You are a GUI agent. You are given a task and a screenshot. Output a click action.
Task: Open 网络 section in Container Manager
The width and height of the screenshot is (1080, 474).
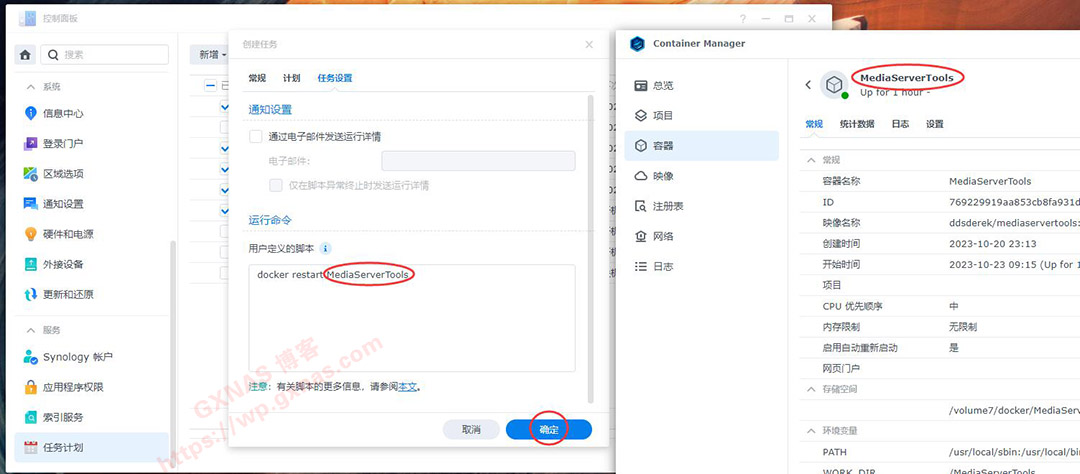coord(662,236)
